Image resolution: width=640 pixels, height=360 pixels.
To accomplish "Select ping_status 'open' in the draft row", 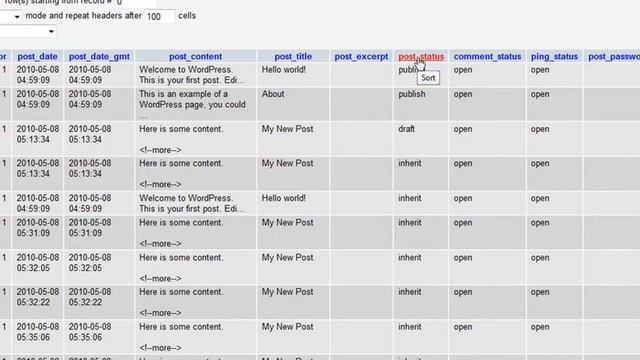I will [540, 129].
